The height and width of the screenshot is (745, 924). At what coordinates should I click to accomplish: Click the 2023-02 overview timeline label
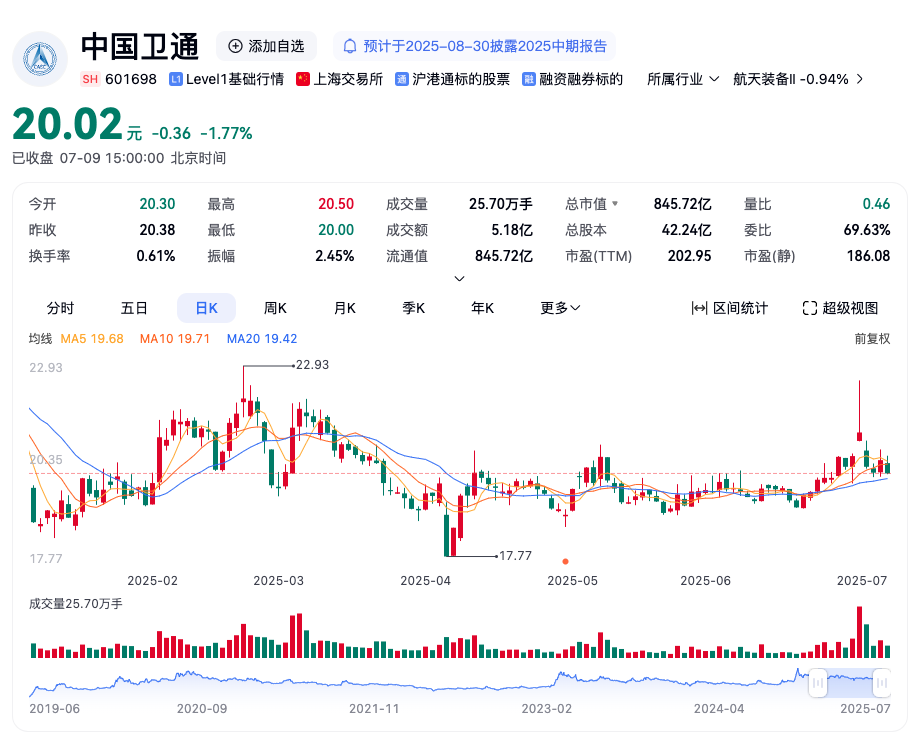(x=547, y=708)
